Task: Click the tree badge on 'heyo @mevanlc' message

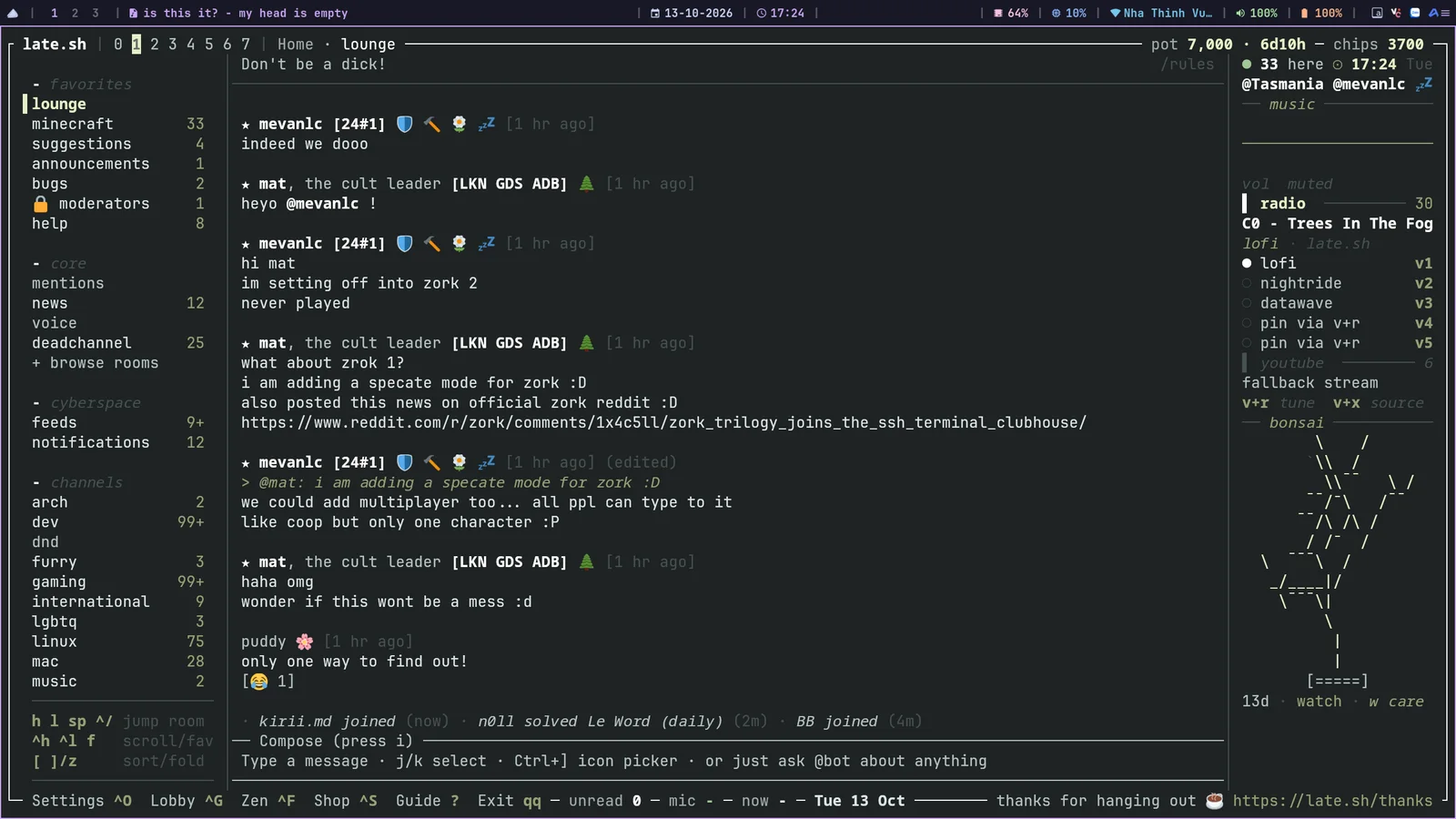Action: (x=587, y=184)
